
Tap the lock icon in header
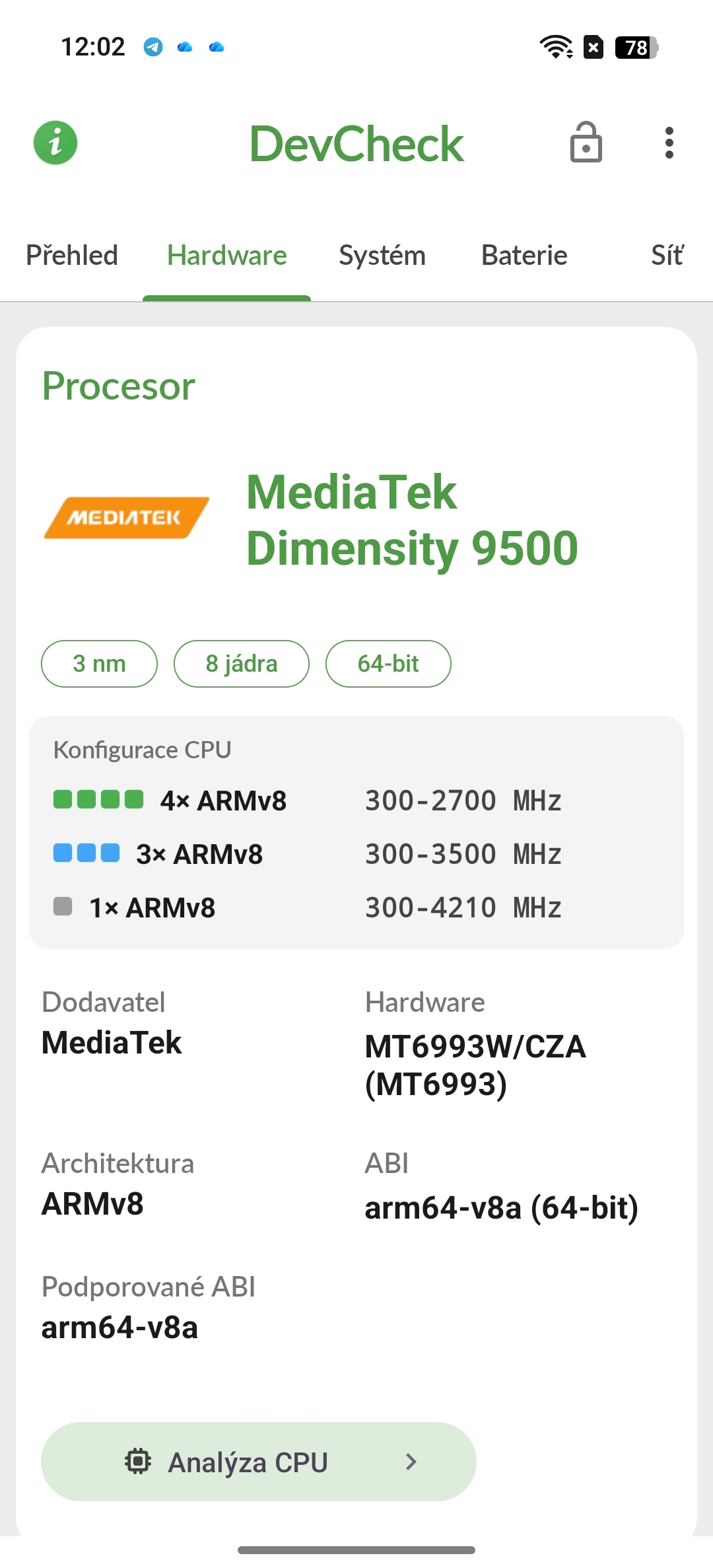coord(586,143)
